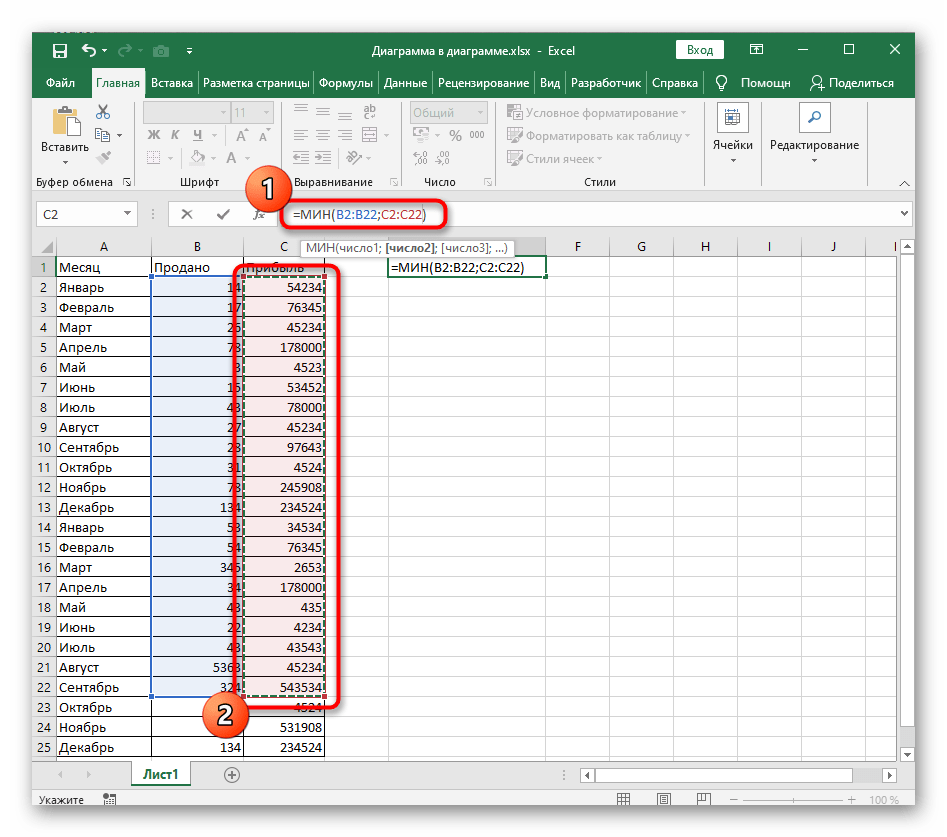
Task: Click the Format Painter brush icon
Action: pyautogui.click(x=103, y=158)
